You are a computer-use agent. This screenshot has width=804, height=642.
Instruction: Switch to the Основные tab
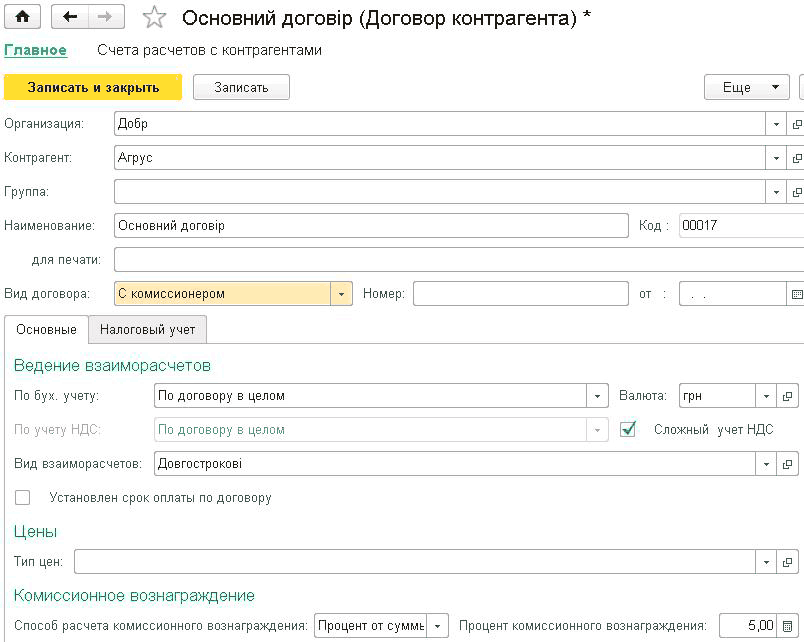pyautogui.click(x=46, y=330)
